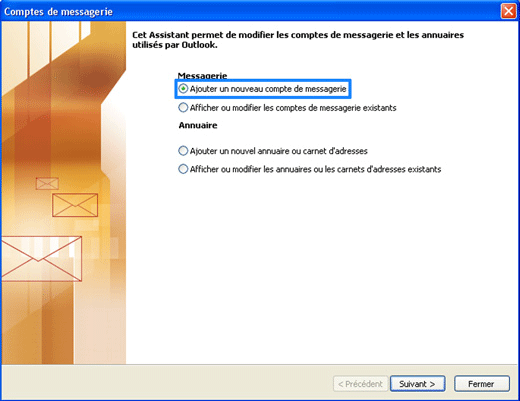This screenshot has height=401, width=520.
Task: Select 'Ajouter un nouvel annuaire ou carnet d'adresses' radio
Action: [x=183, y=151]
